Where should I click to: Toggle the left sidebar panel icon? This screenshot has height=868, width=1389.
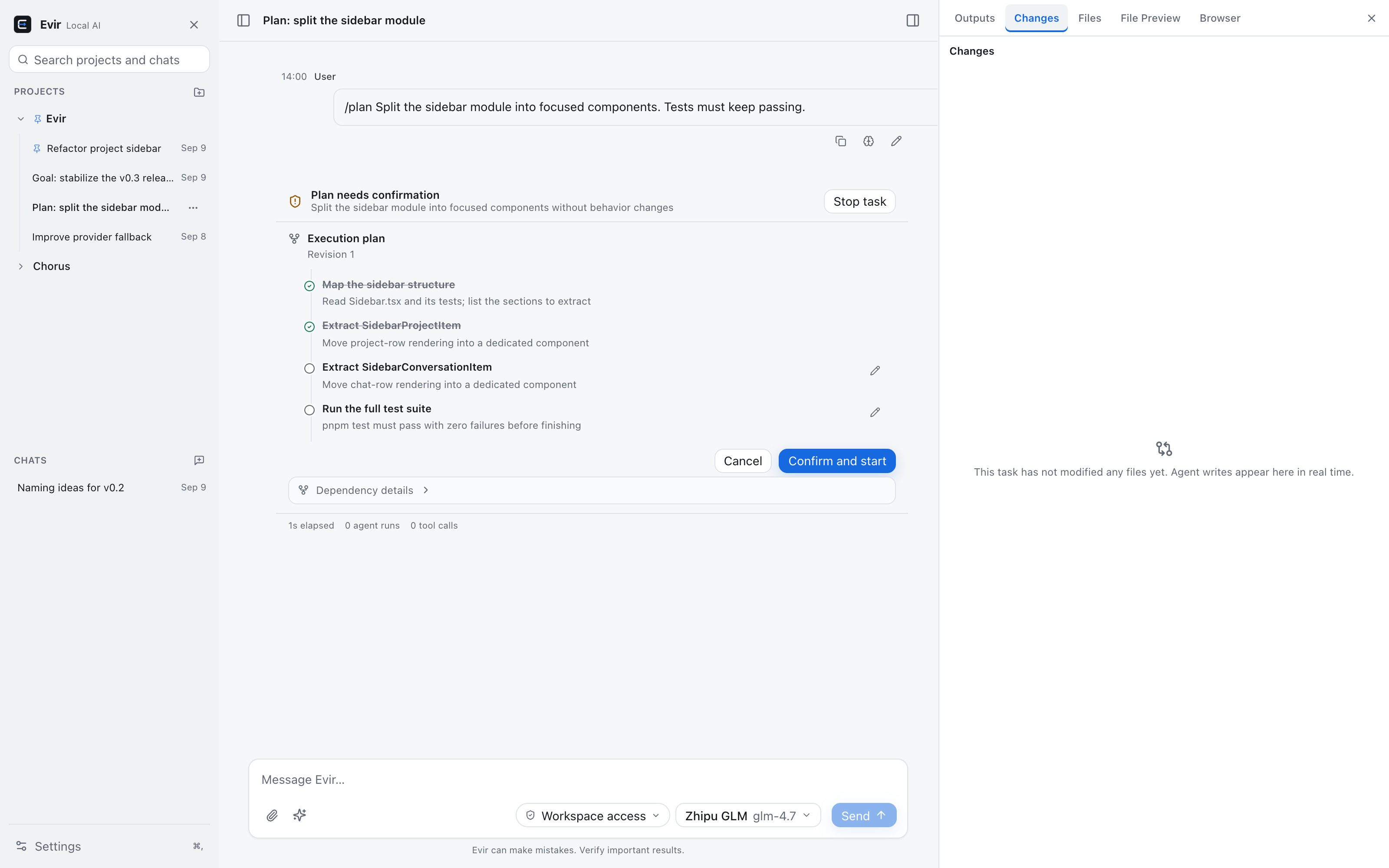point(244,21)
